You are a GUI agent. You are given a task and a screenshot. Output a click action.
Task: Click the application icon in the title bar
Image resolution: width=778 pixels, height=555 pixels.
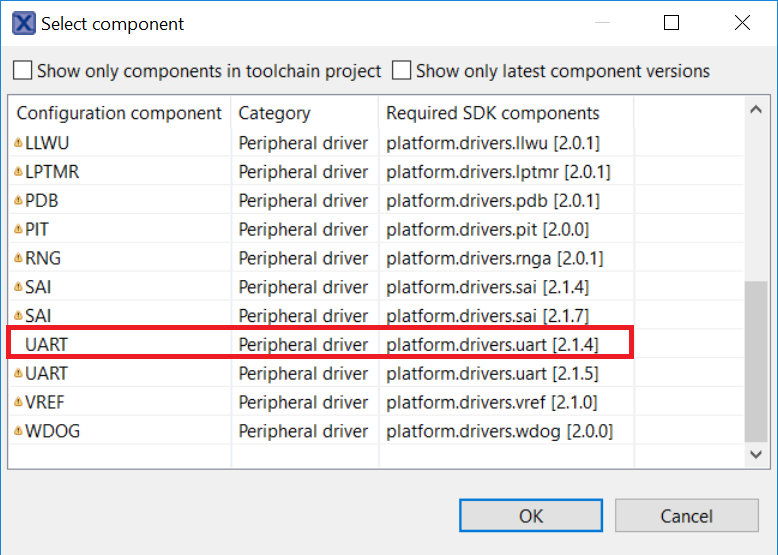point(23,23)
